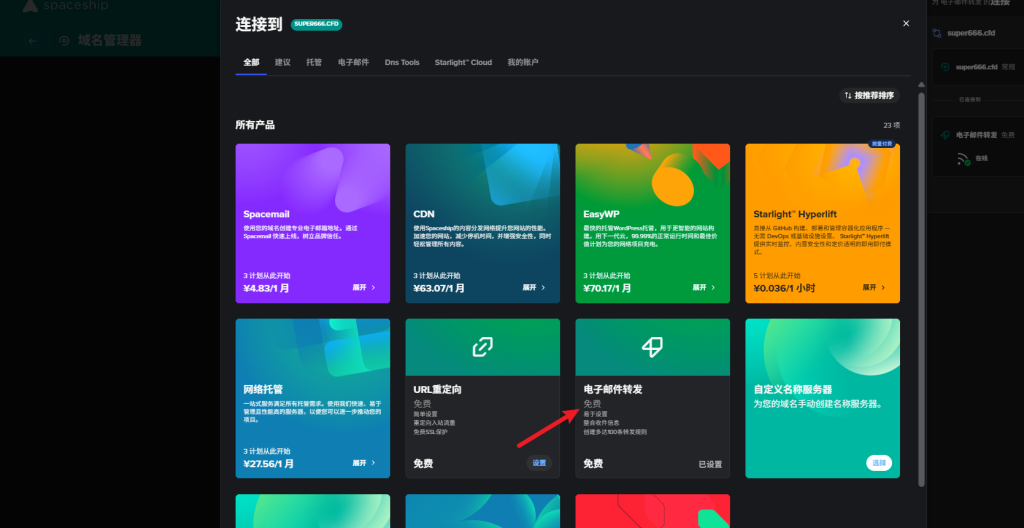Click the ¥70.17/1月 EasyWP price

(608, 288)
